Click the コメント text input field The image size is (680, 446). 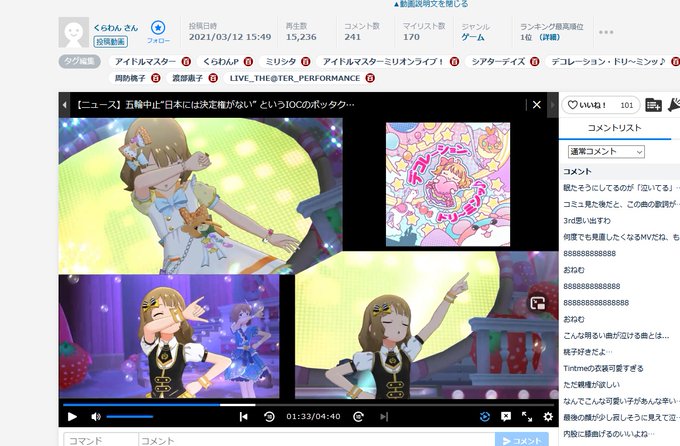point(317,439)
